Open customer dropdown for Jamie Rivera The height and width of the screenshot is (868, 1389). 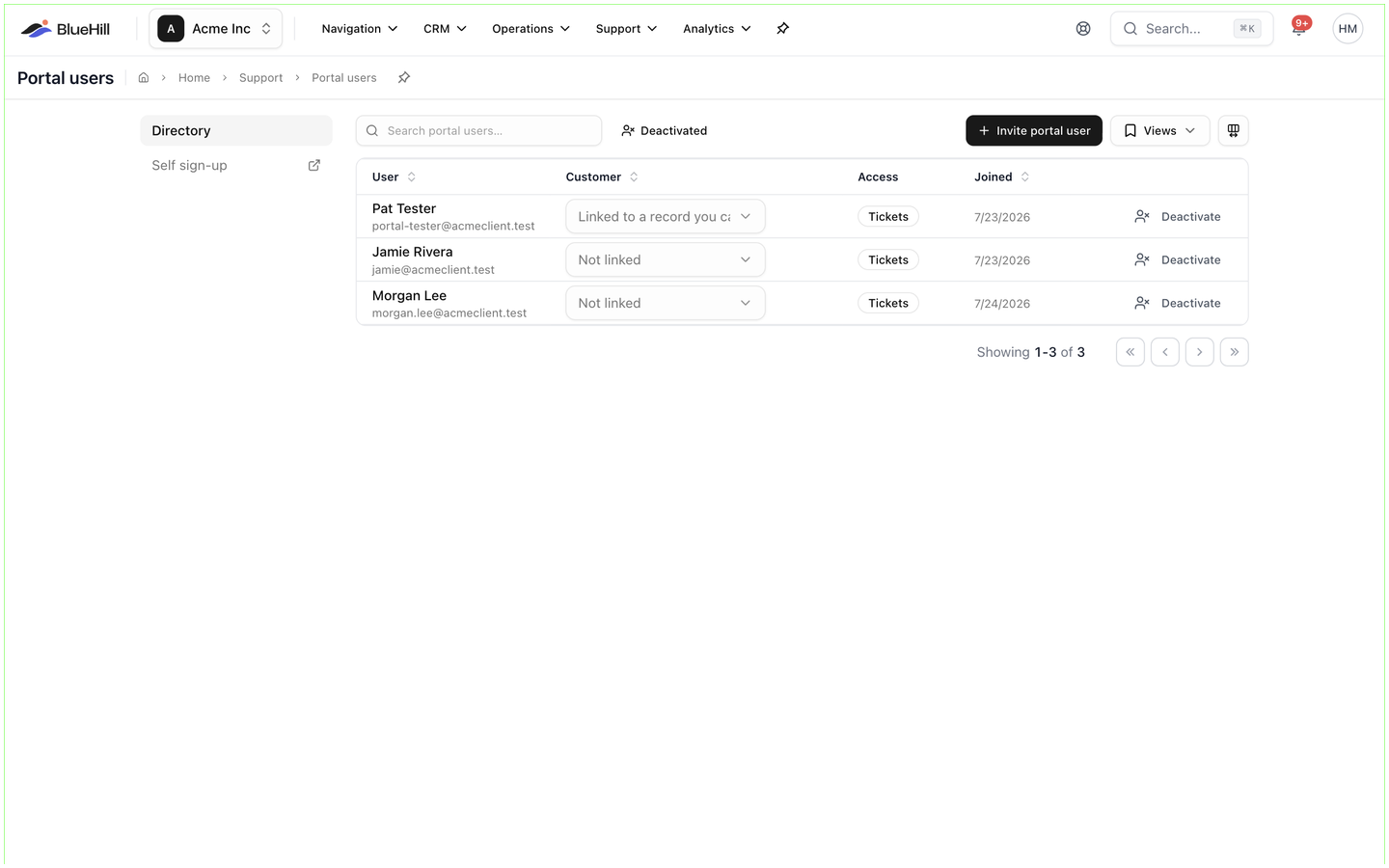pos(666,260)
